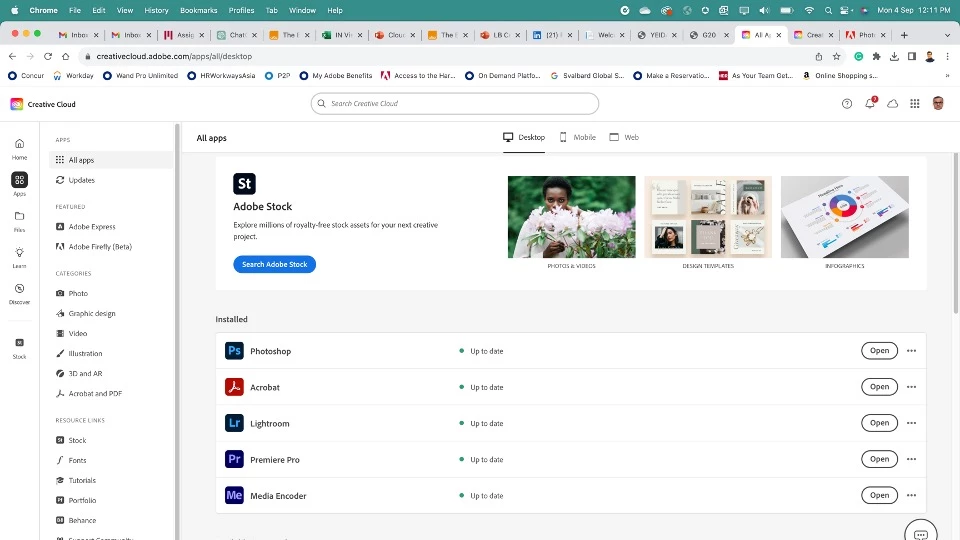Switch to the Web tab

(x=624, y=137)
